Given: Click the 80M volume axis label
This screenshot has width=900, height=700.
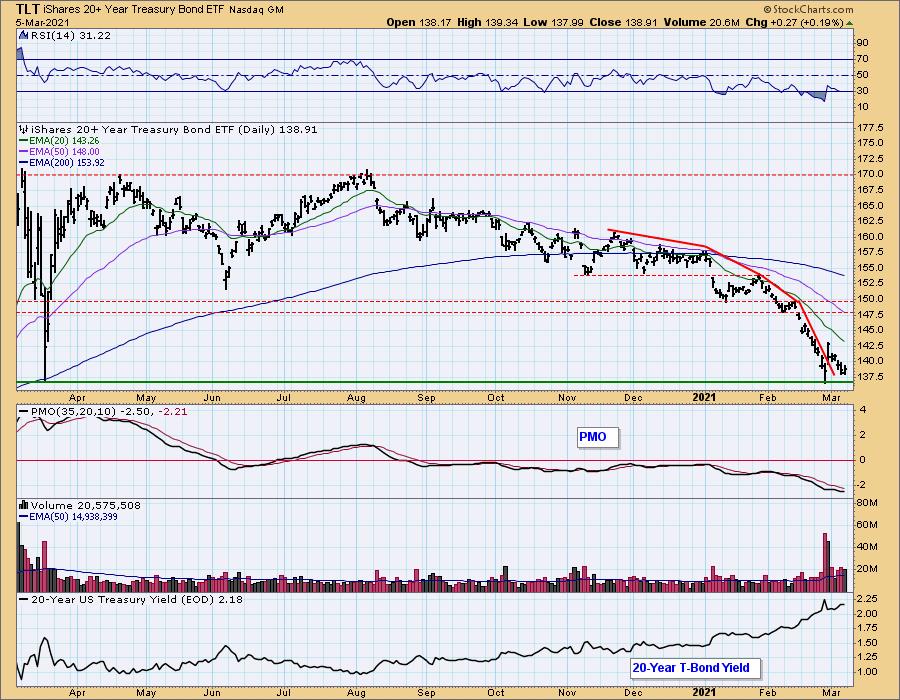Looking at the screenshot, I should click(x=867, y=503).
